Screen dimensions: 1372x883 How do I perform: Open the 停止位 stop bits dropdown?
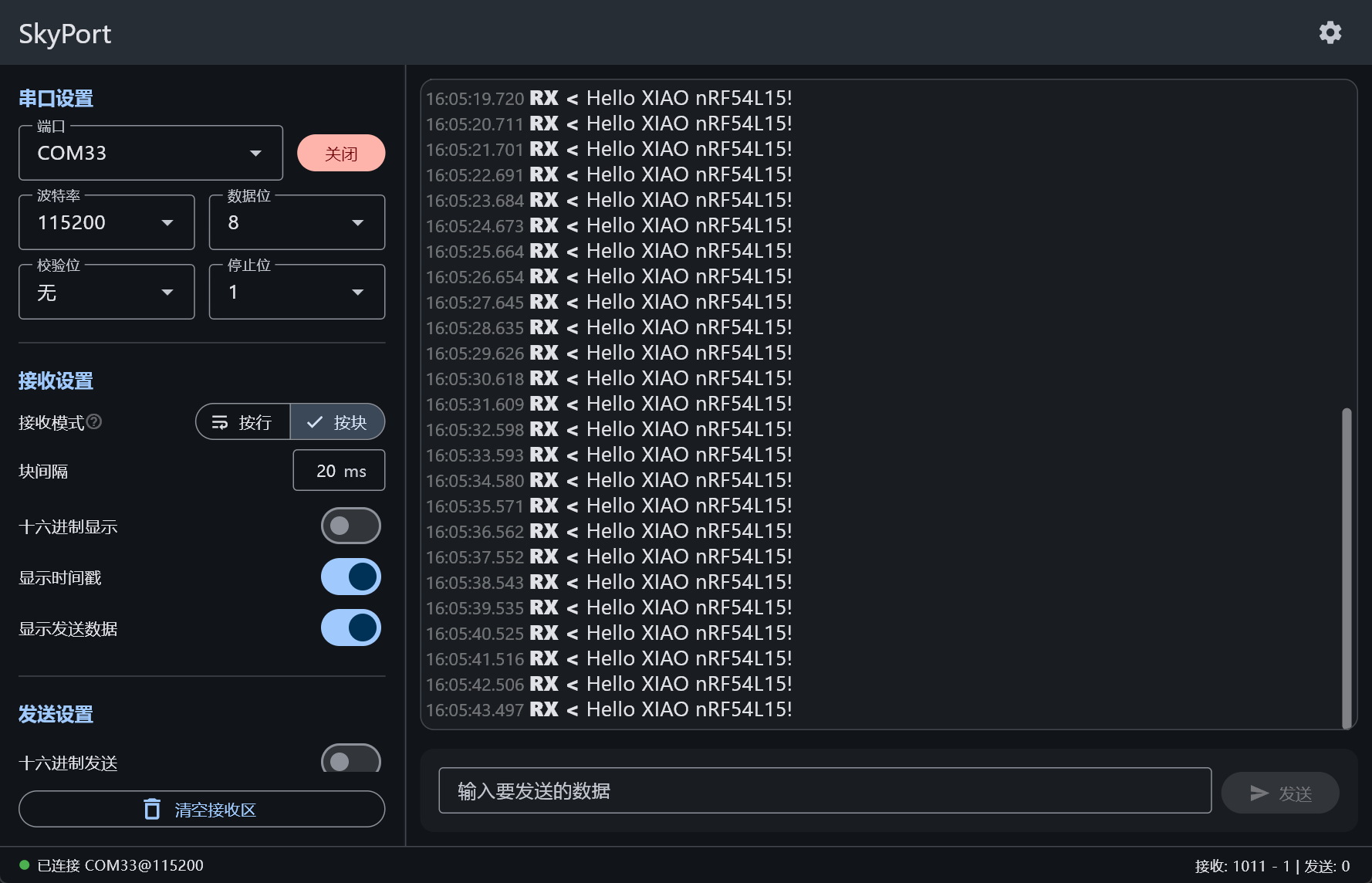click(296, 292)
